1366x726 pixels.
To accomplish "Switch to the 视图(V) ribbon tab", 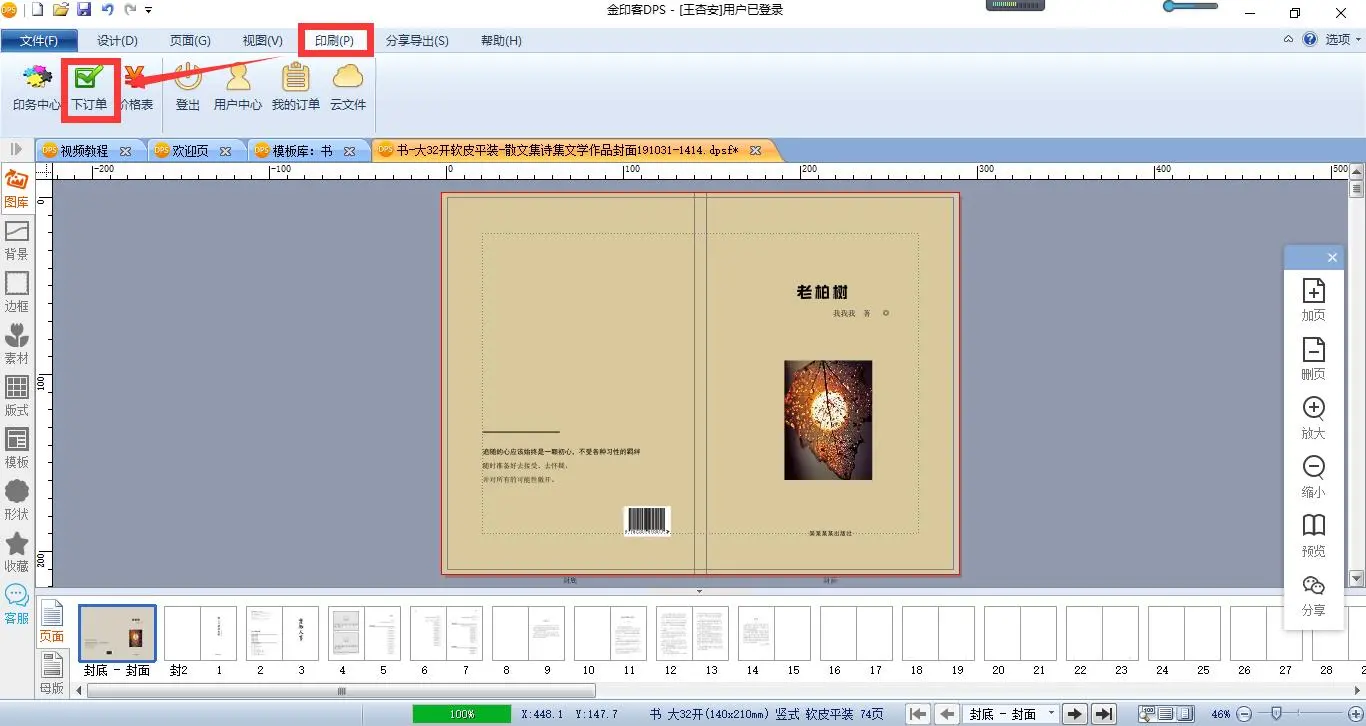I will [x=262, y=41].
